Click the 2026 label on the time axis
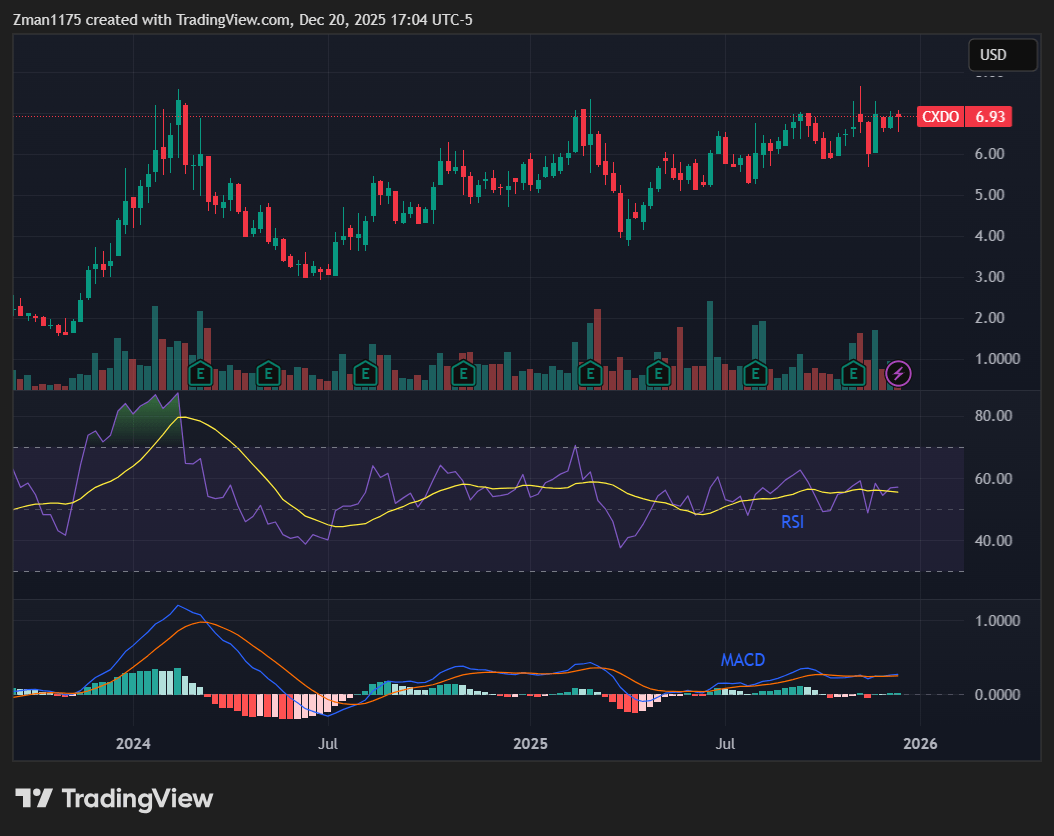This screenshot has width=1054, height=836. click(920, 744)
